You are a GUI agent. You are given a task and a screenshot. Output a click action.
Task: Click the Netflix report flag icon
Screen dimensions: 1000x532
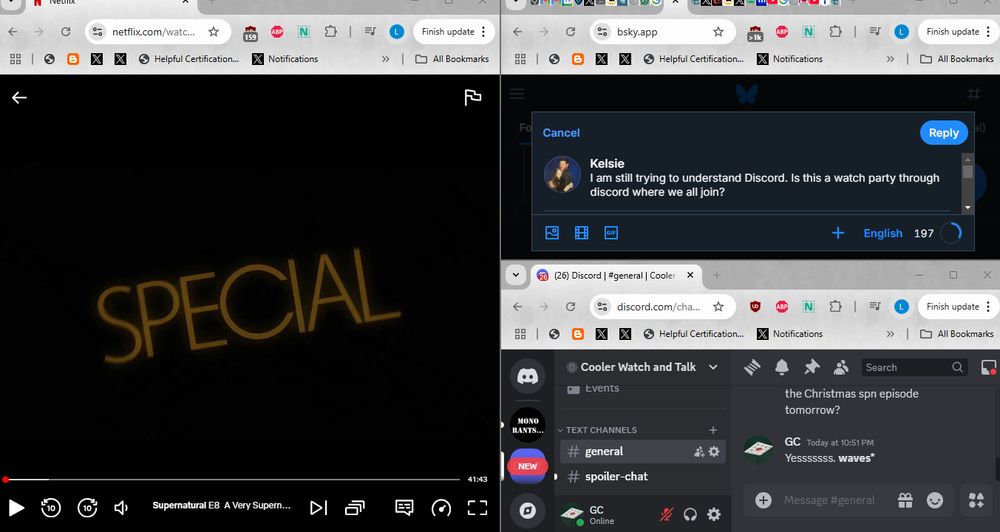pyautogui.click(x=473, y=97)
